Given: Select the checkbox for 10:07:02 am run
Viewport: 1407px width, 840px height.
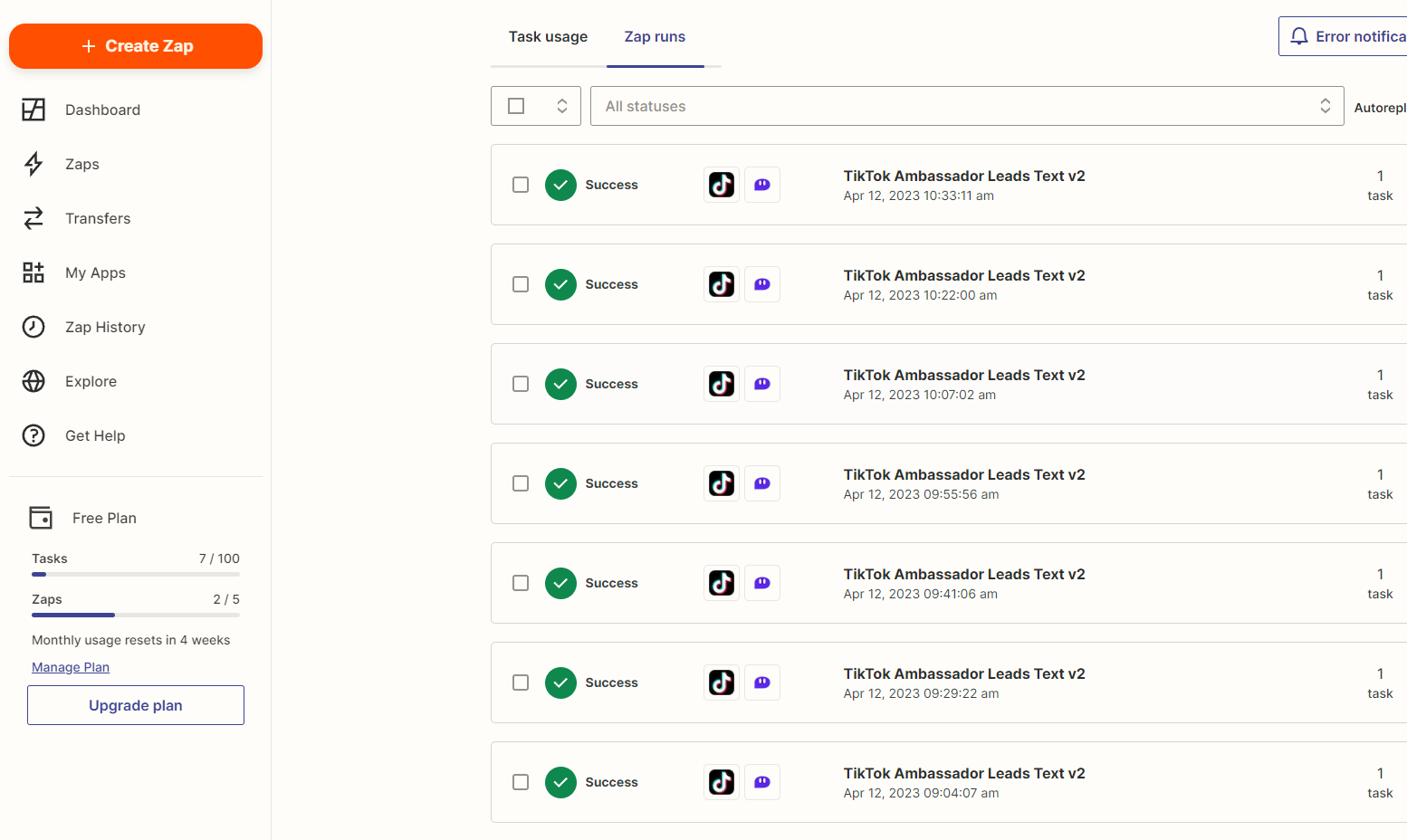Looking at the screenshot, I should 521,384.
